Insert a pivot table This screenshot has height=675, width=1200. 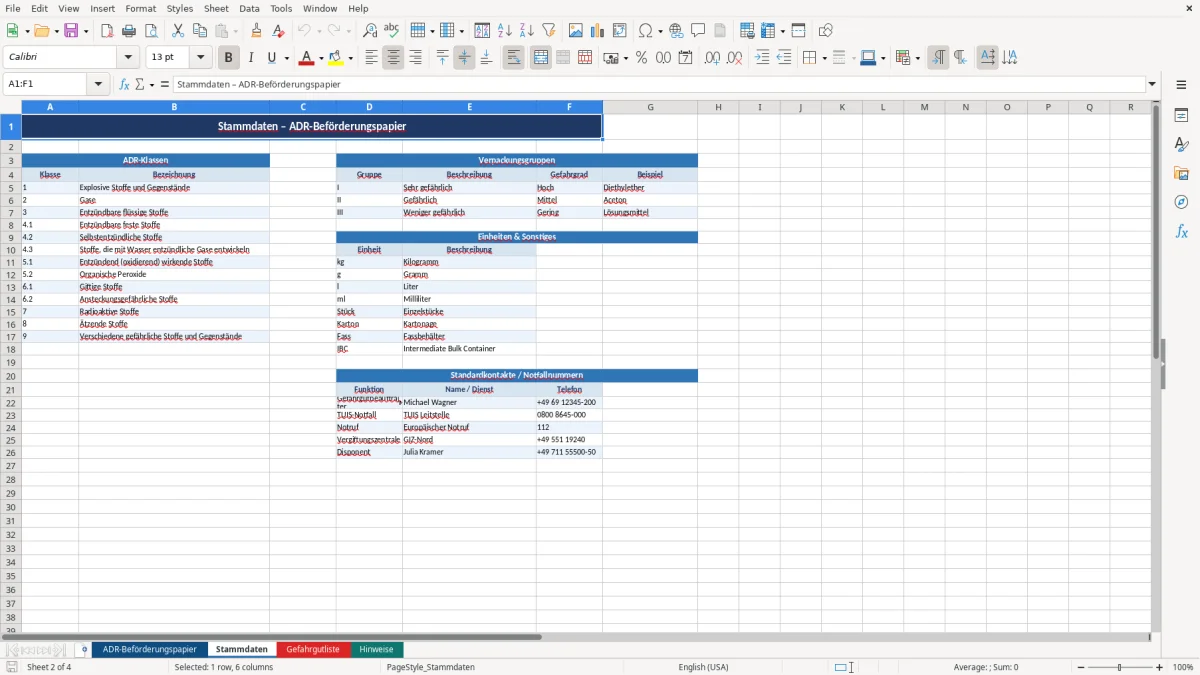click(620, 31)
